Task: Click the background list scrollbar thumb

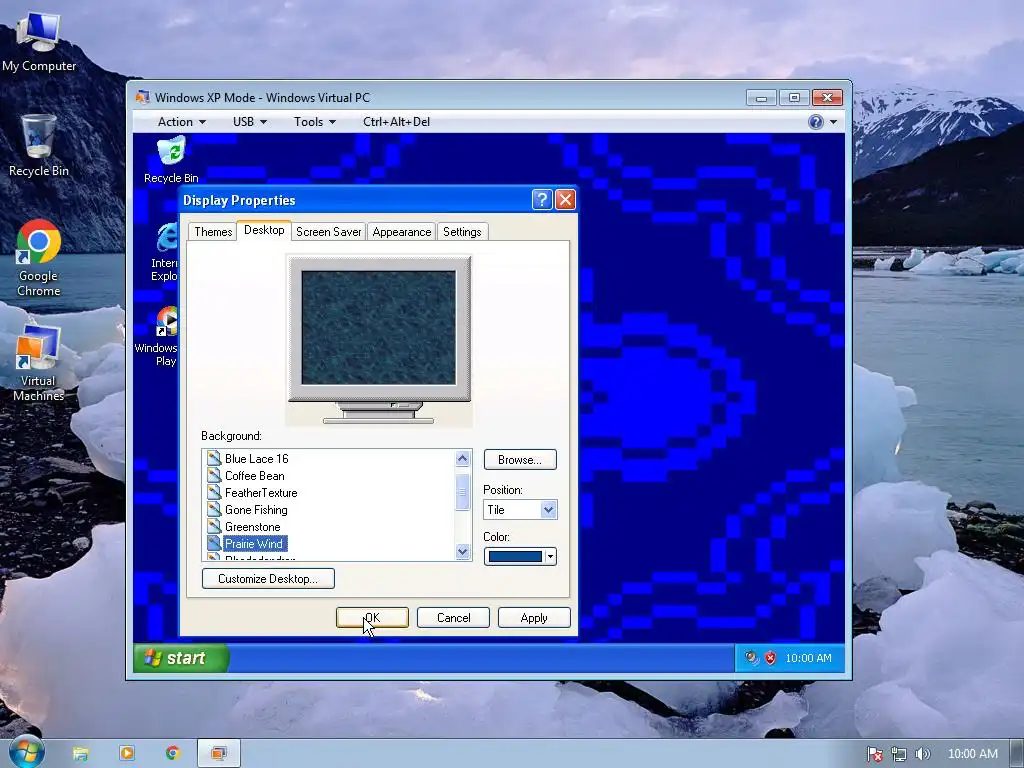Action: click(x=462, y=491)
